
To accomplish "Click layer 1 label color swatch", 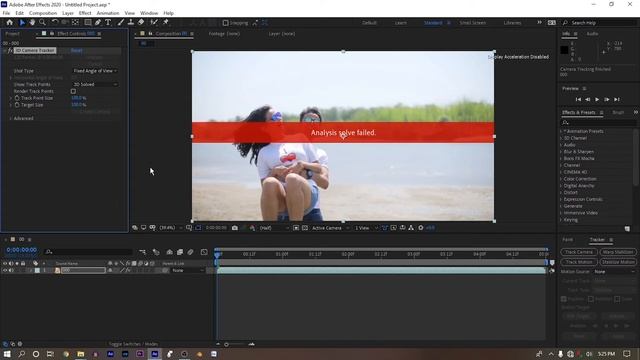I will 38,270.
